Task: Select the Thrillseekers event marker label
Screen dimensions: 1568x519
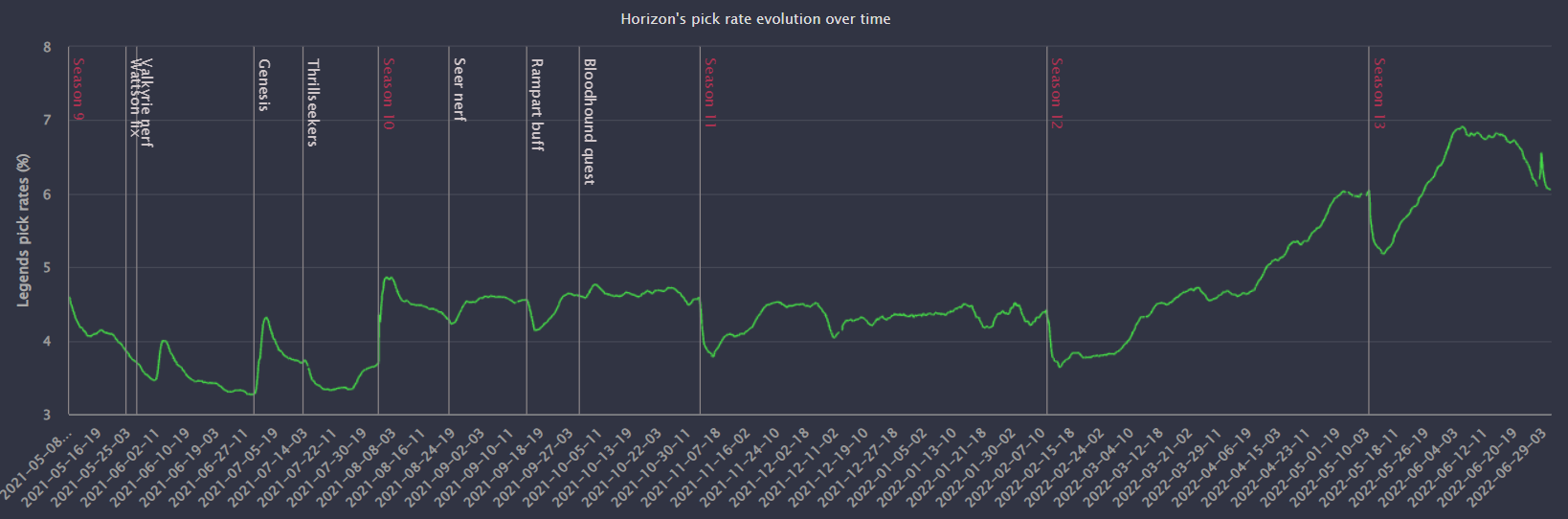Action: [313, 102]
